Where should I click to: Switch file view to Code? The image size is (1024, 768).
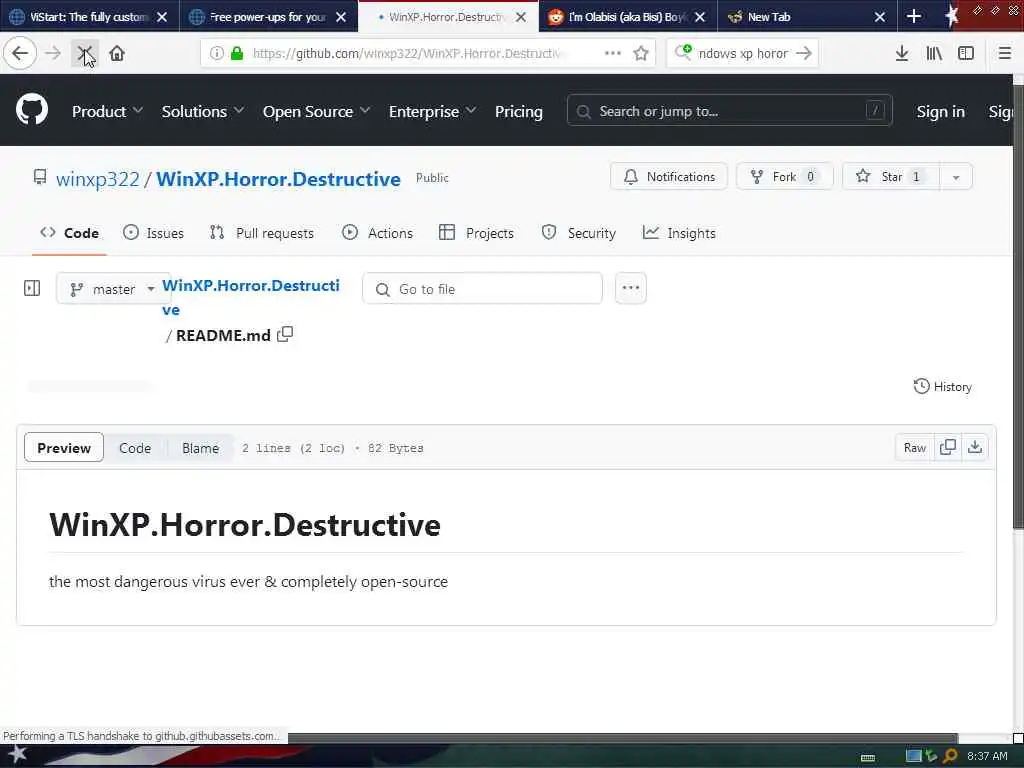[135, 448]
